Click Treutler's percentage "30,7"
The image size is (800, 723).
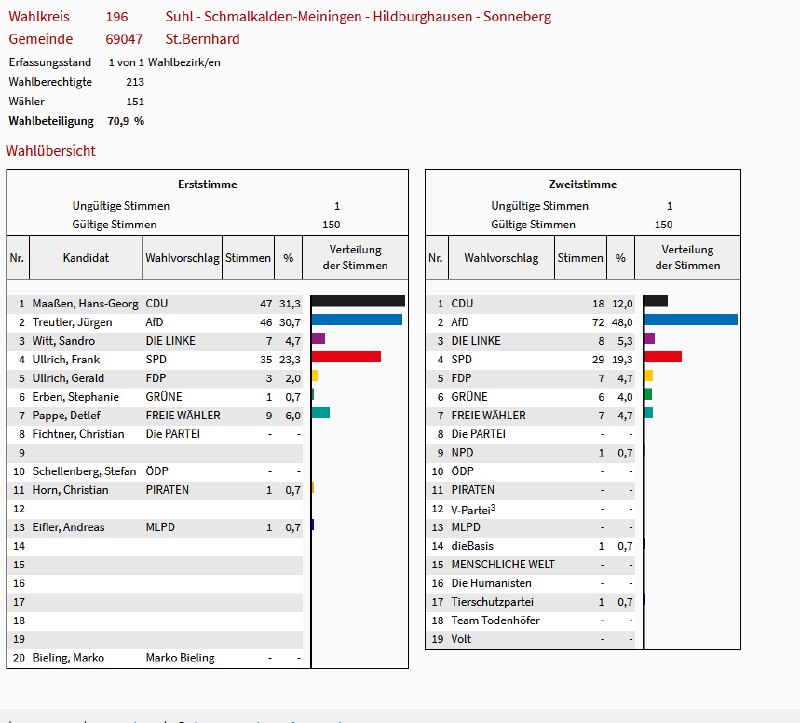click(290, 322)
